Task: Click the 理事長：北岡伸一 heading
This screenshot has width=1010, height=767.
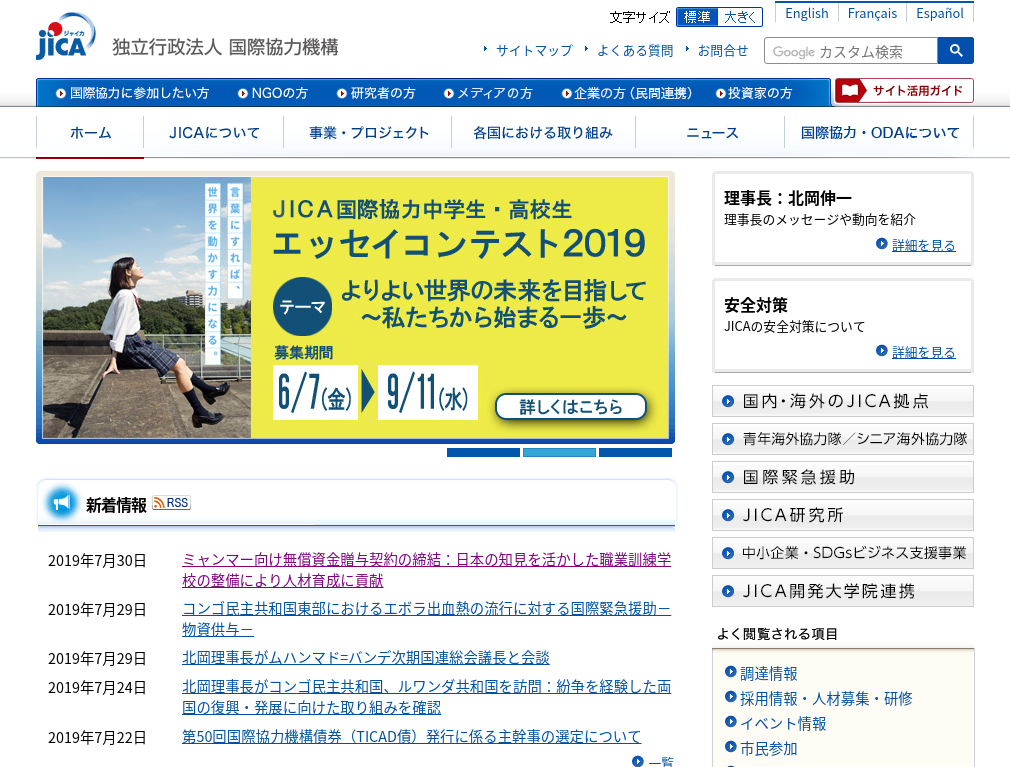Action: (x=788, y=198)
